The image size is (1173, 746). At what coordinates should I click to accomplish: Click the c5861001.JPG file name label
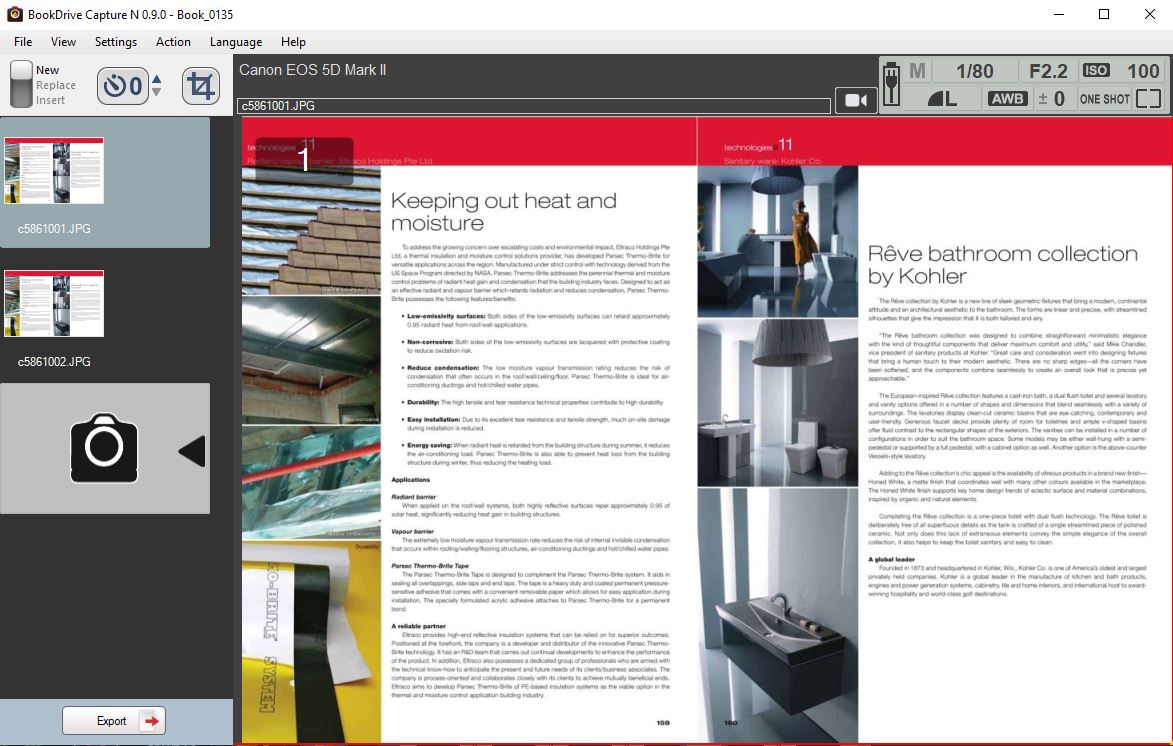[x=54, y=229]
